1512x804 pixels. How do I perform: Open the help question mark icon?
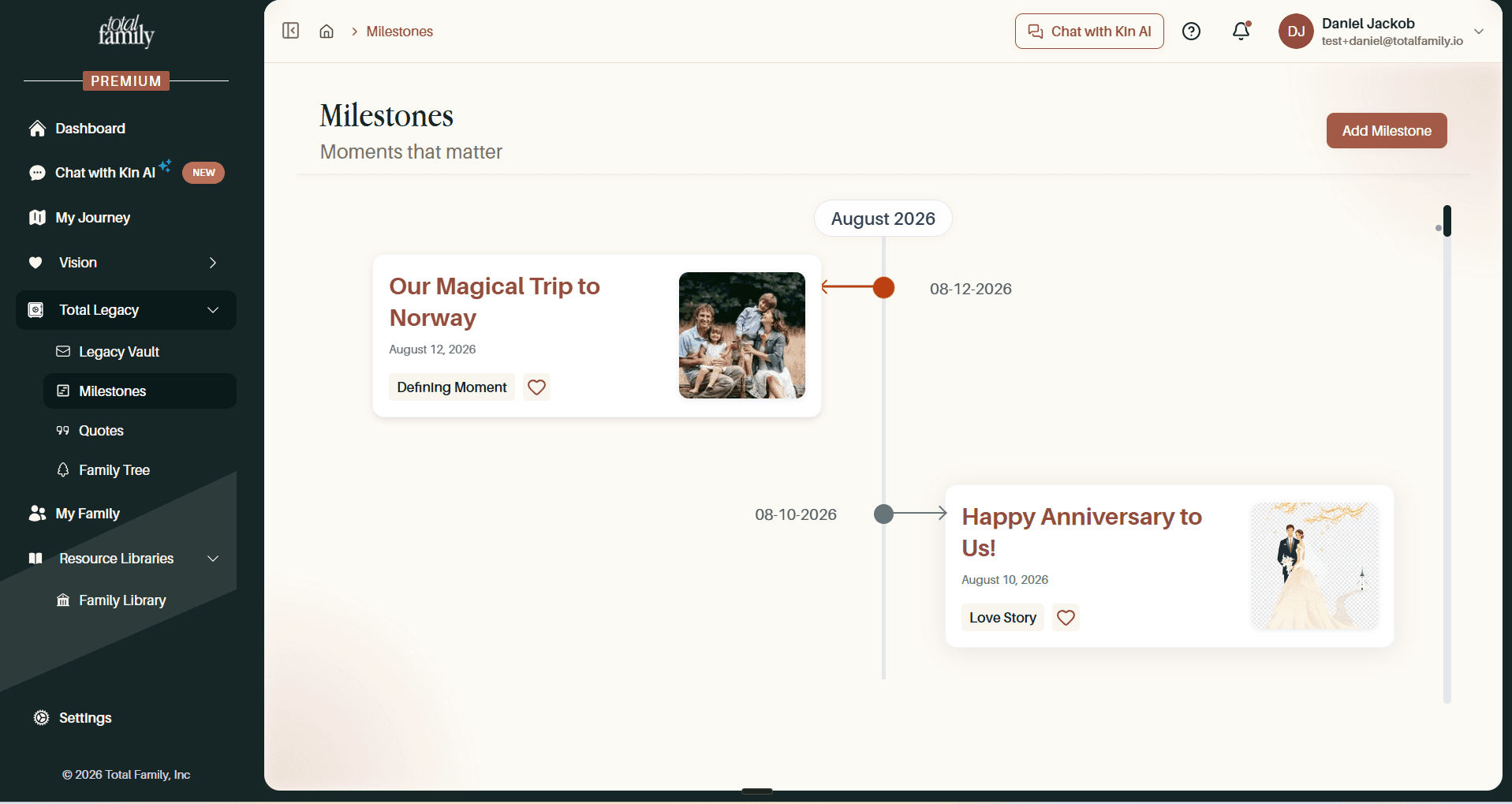click(x=1191, y=32)
